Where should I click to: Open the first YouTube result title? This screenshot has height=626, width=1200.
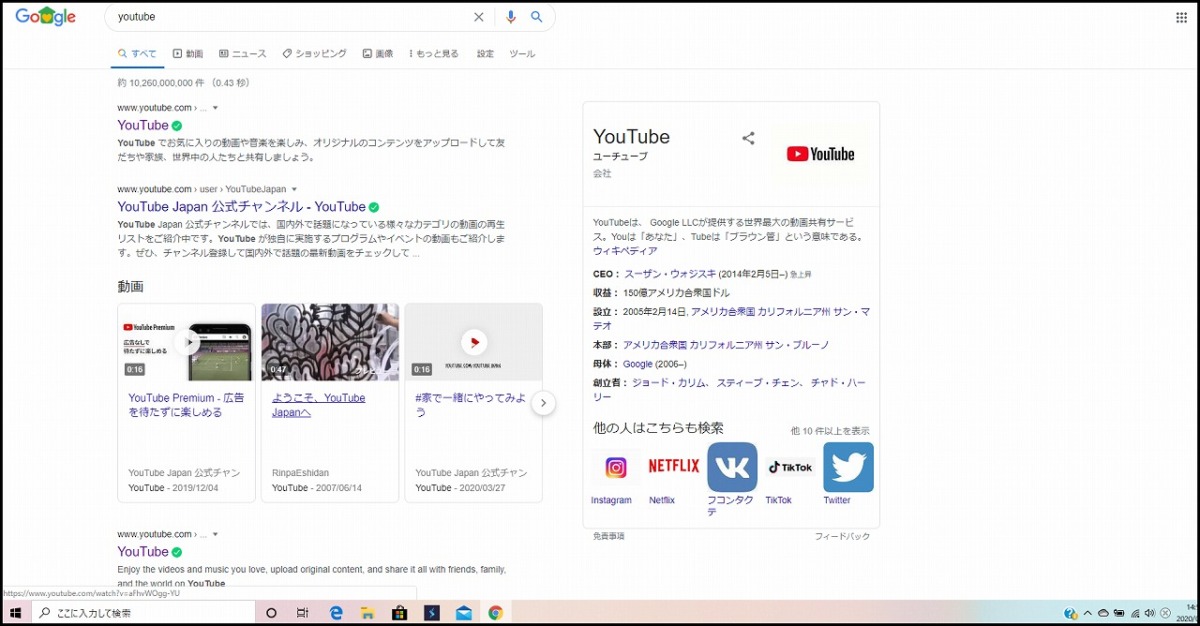point(143,125)
